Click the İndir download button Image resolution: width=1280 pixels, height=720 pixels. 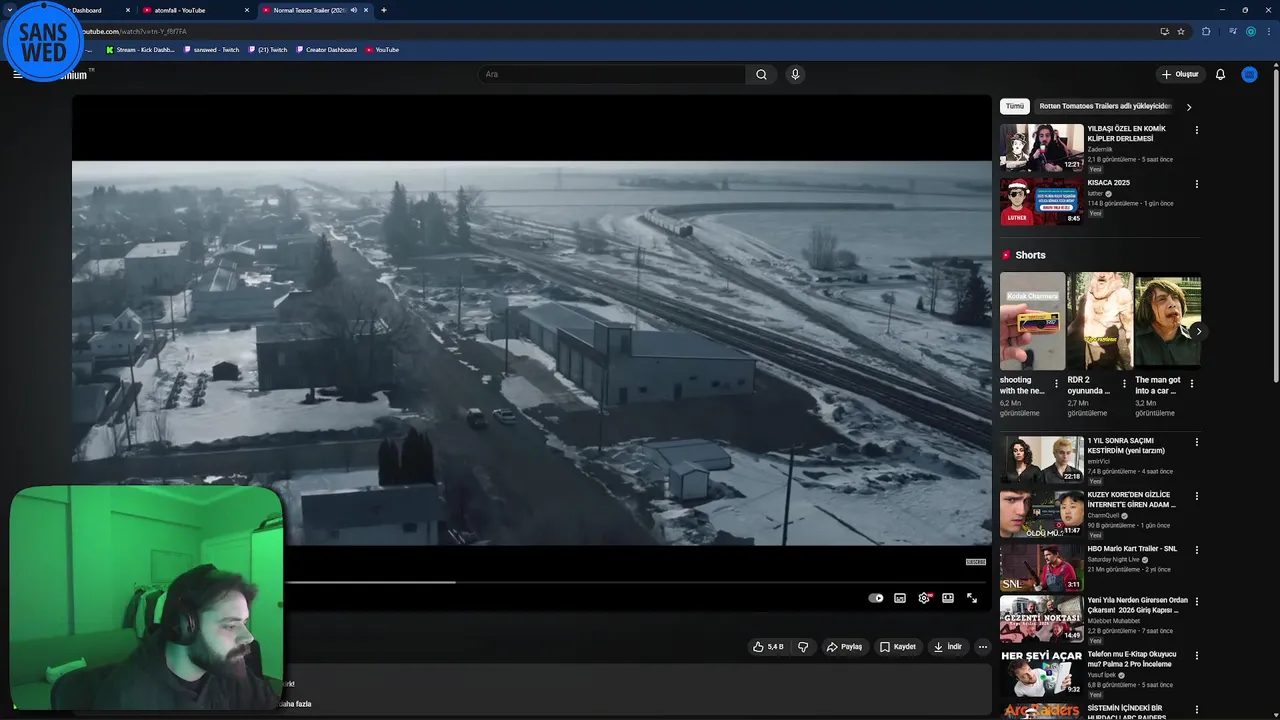tap(948, 647)
